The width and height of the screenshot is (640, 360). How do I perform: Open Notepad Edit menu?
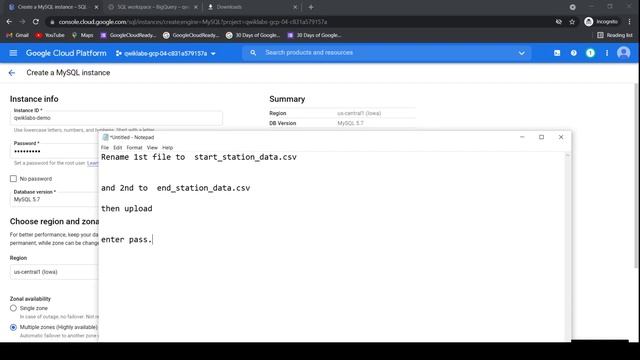tap(118, 148)
